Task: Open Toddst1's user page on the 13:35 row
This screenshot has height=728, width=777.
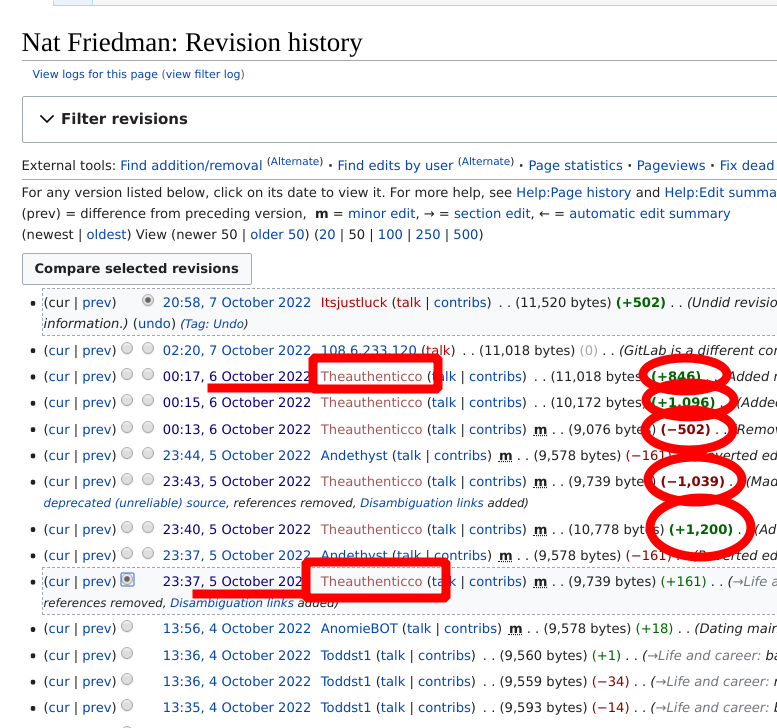Action: click(x=345, y=708)
